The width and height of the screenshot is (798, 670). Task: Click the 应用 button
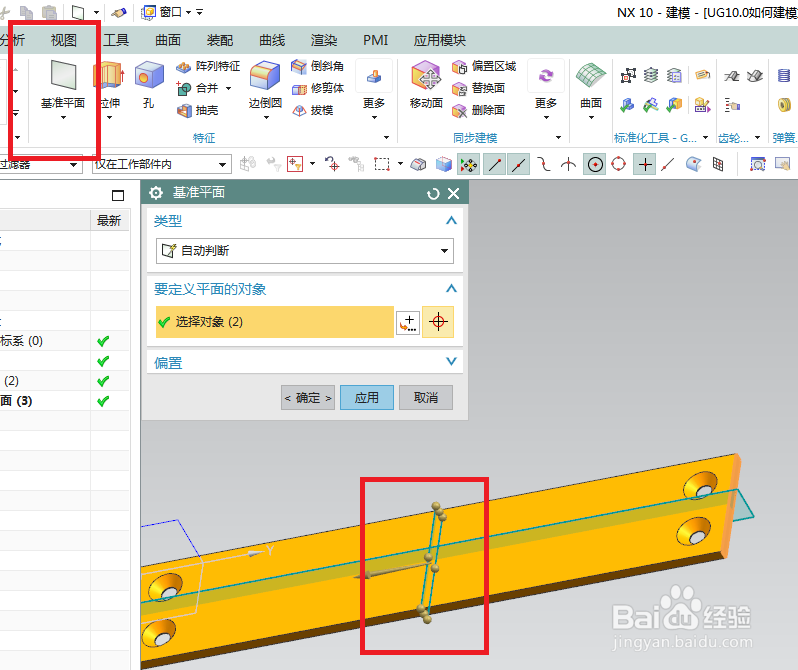click(x=367, y=398)
